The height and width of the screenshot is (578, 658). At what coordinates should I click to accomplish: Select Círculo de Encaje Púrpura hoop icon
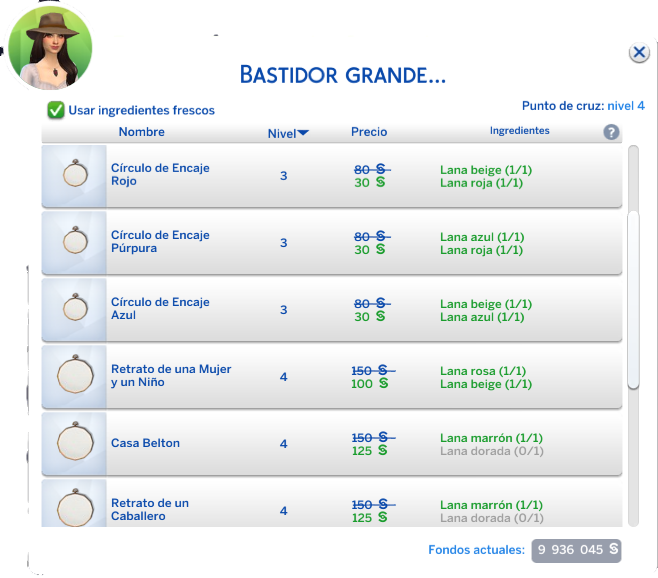pyautogui.click(x=75, y=240)
